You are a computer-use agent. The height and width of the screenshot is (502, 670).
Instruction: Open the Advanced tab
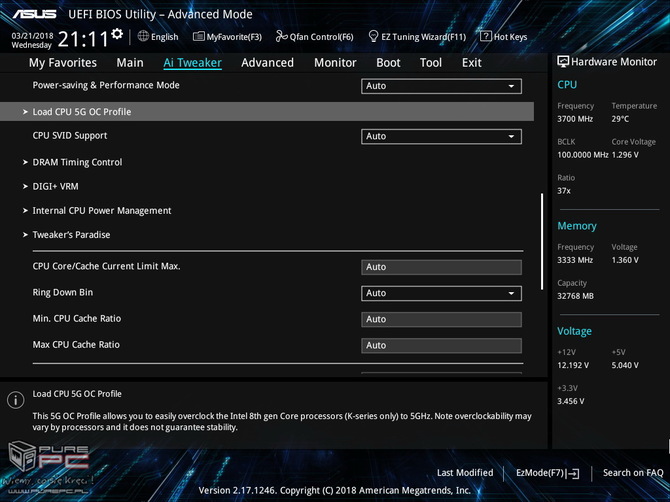(x=267, y=63)
